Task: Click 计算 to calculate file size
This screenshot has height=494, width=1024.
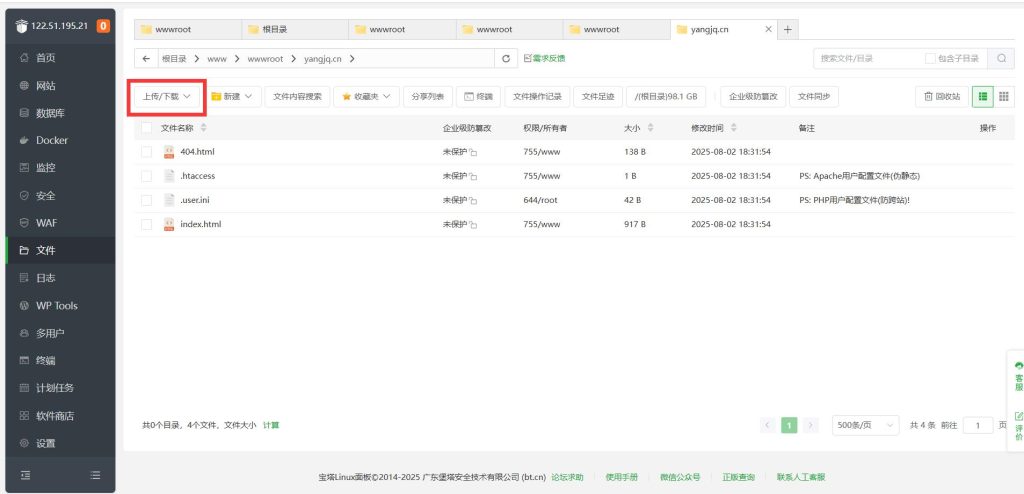Action: tap(271, 425)
